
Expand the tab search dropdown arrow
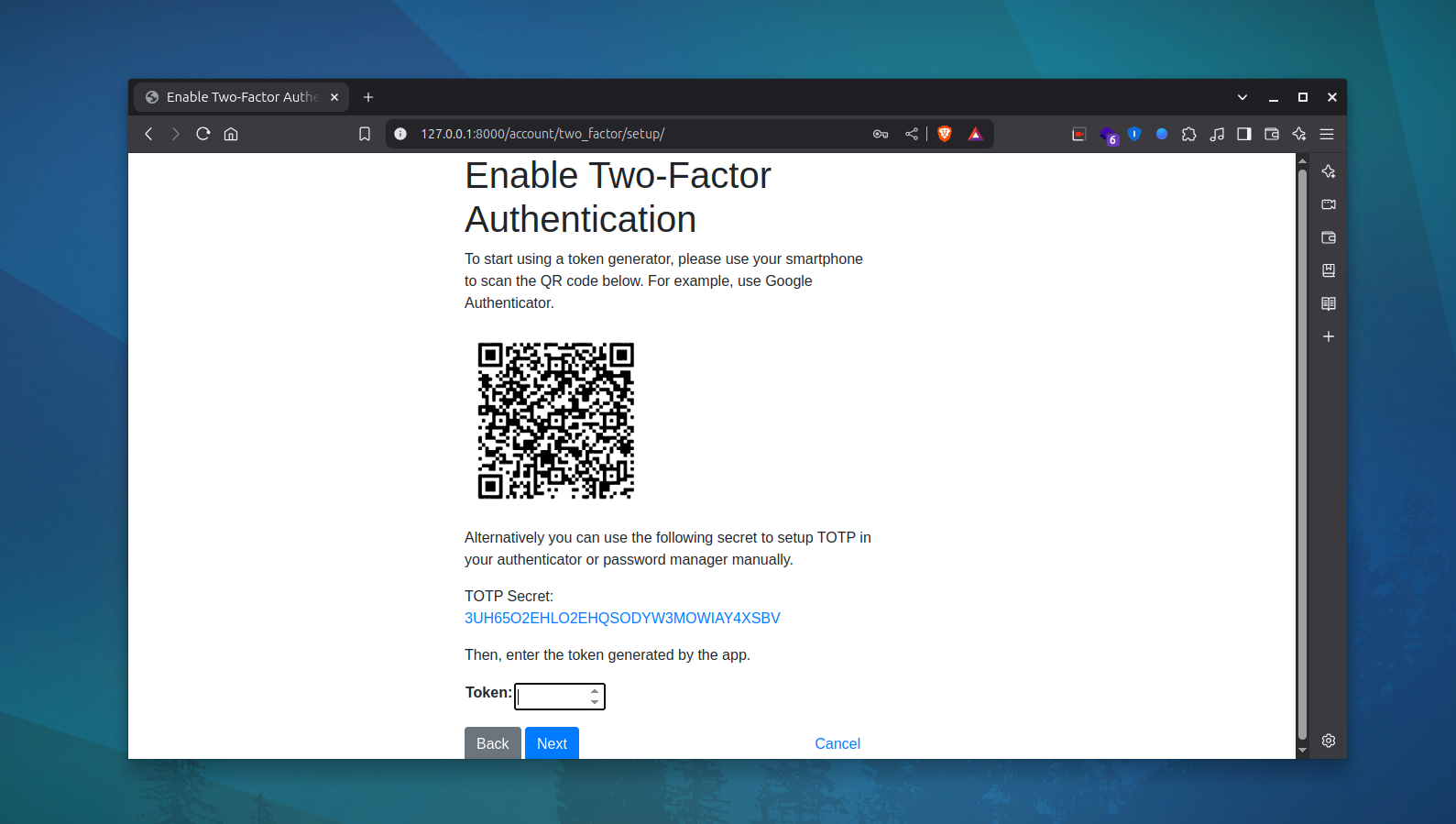tap(1243, 97)
